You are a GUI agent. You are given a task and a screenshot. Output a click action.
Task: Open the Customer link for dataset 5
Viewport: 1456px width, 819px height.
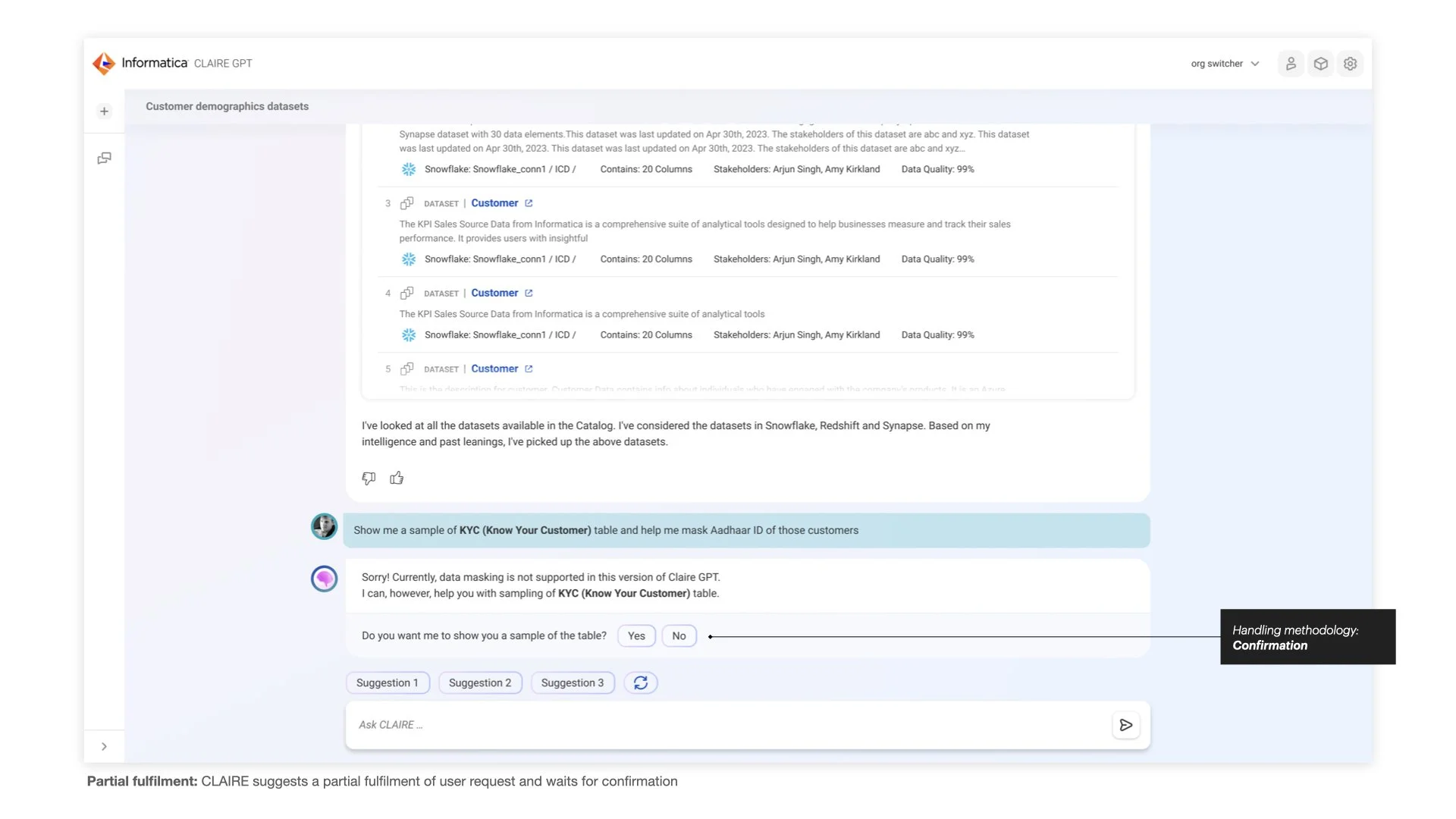tap(494, 369)
